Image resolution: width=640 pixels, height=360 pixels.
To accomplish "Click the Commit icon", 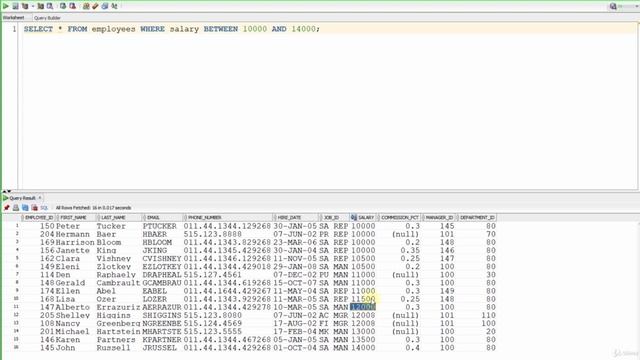I will point(63,6).
